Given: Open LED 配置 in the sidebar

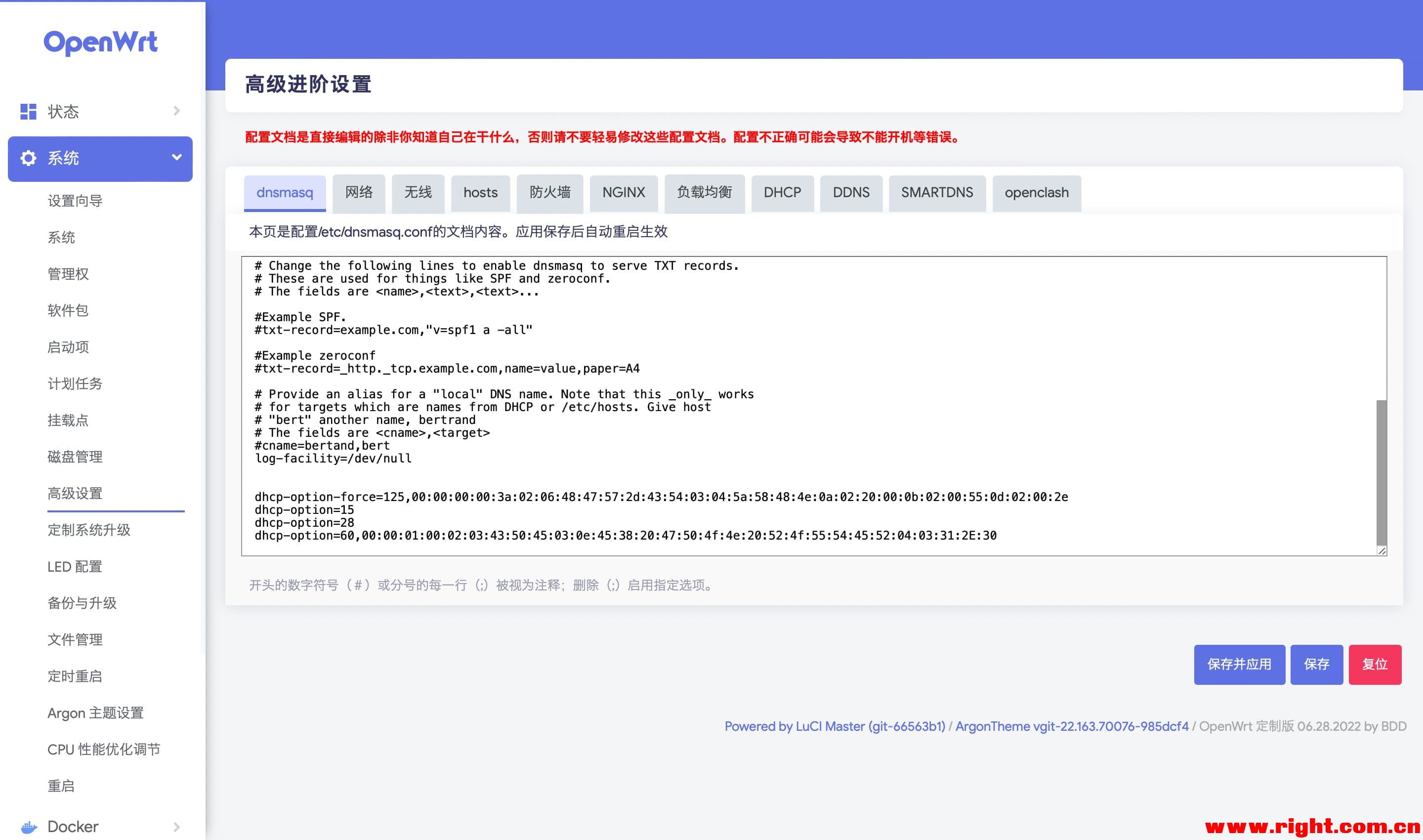Looking at the screenshot, I should click(x=75, y=567).
